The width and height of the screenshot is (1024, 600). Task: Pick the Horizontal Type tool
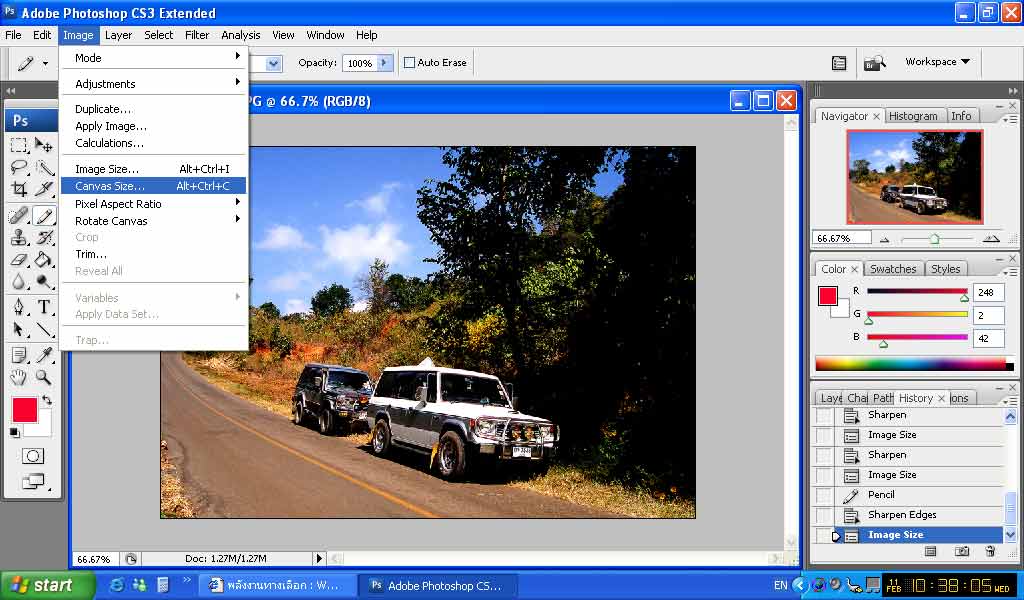[x=44, y=307]
